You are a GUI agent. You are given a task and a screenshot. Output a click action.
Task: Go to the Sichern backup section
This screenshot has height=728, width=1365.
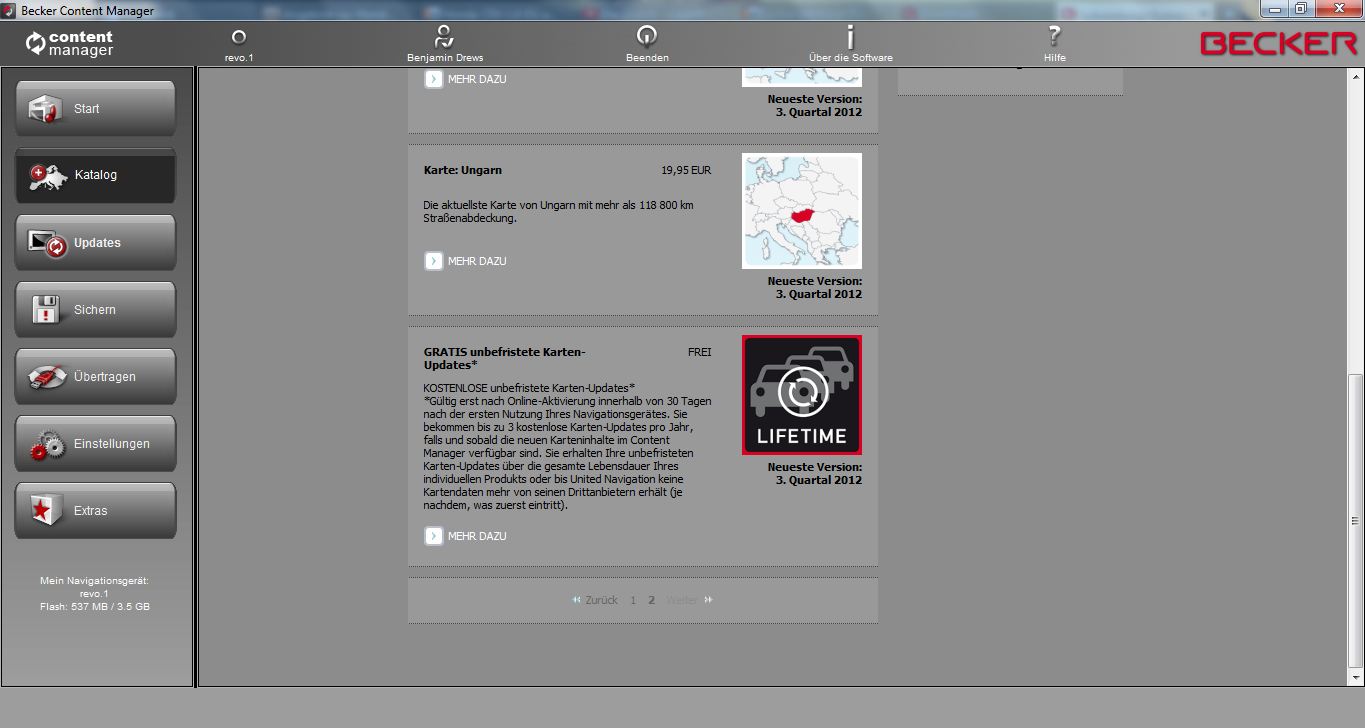(x=95, y=310)
